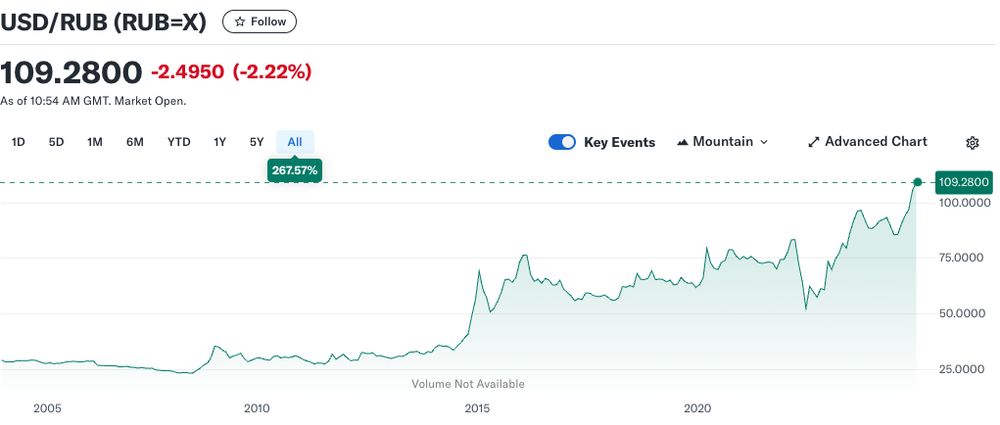
Task: Click the 109.2800 price label on axis
Action: (x=963, y=182)
